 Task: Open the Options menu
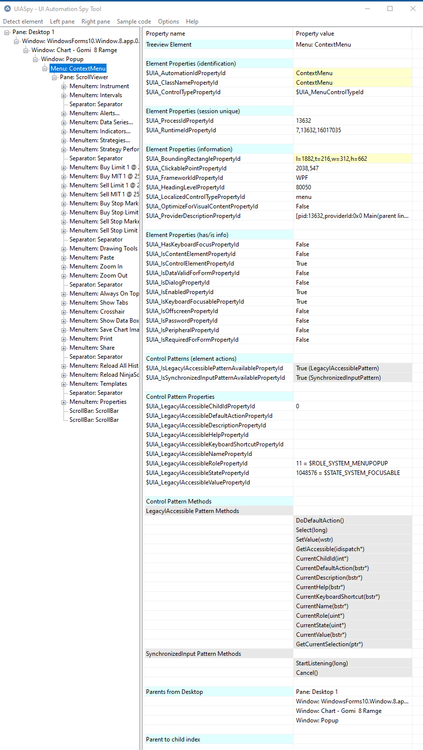coord(168,22)
